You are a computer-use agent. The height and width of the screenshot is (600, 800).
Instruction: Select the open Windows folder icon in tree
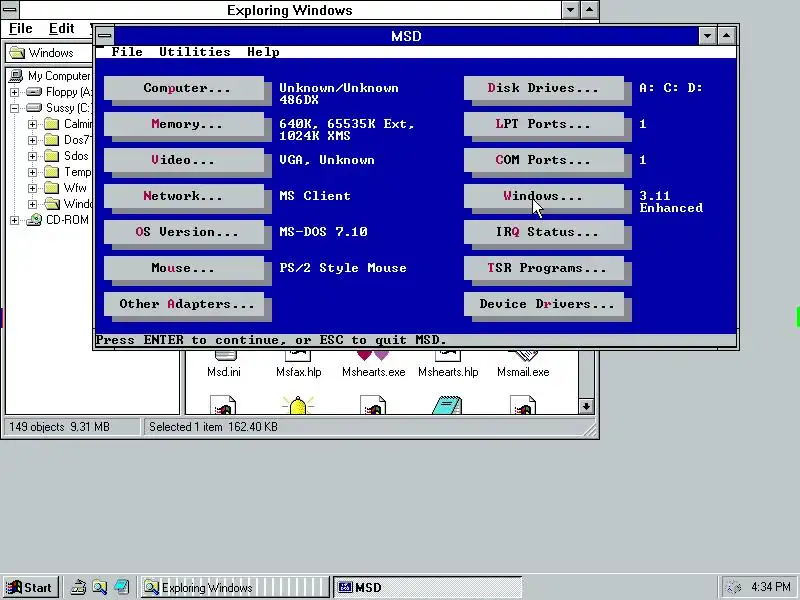pos(52,204)
